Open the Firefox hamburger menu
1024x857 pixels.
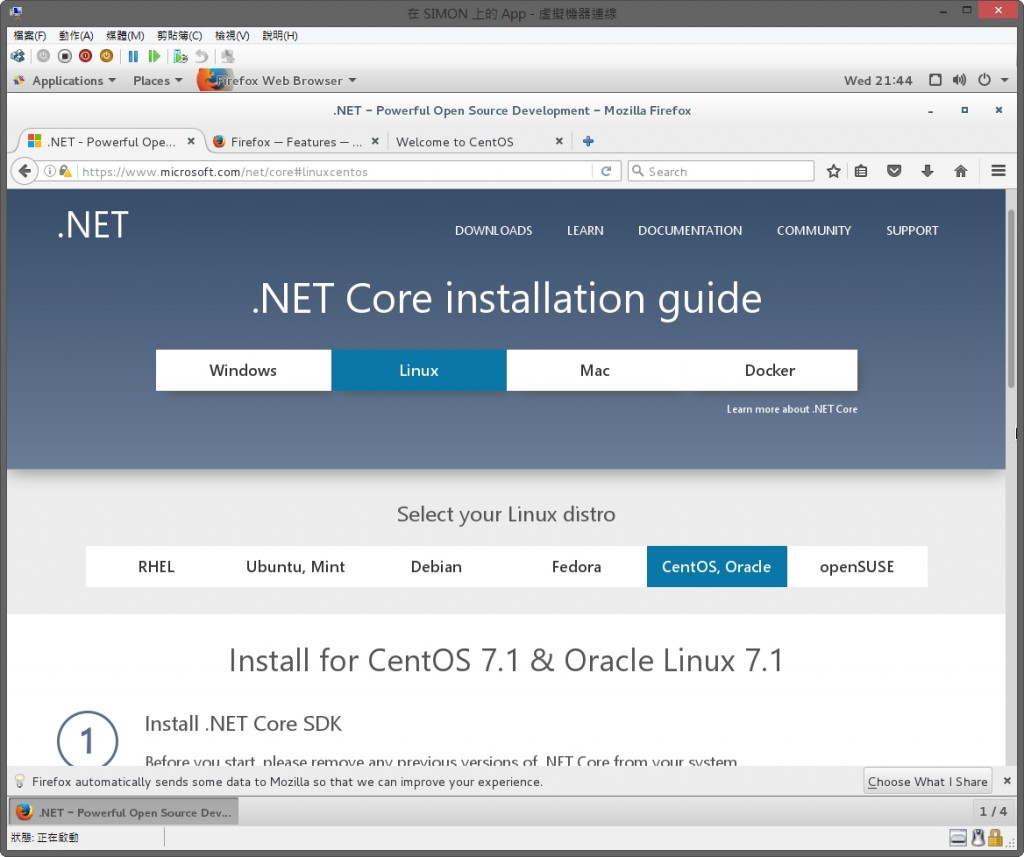998,171
